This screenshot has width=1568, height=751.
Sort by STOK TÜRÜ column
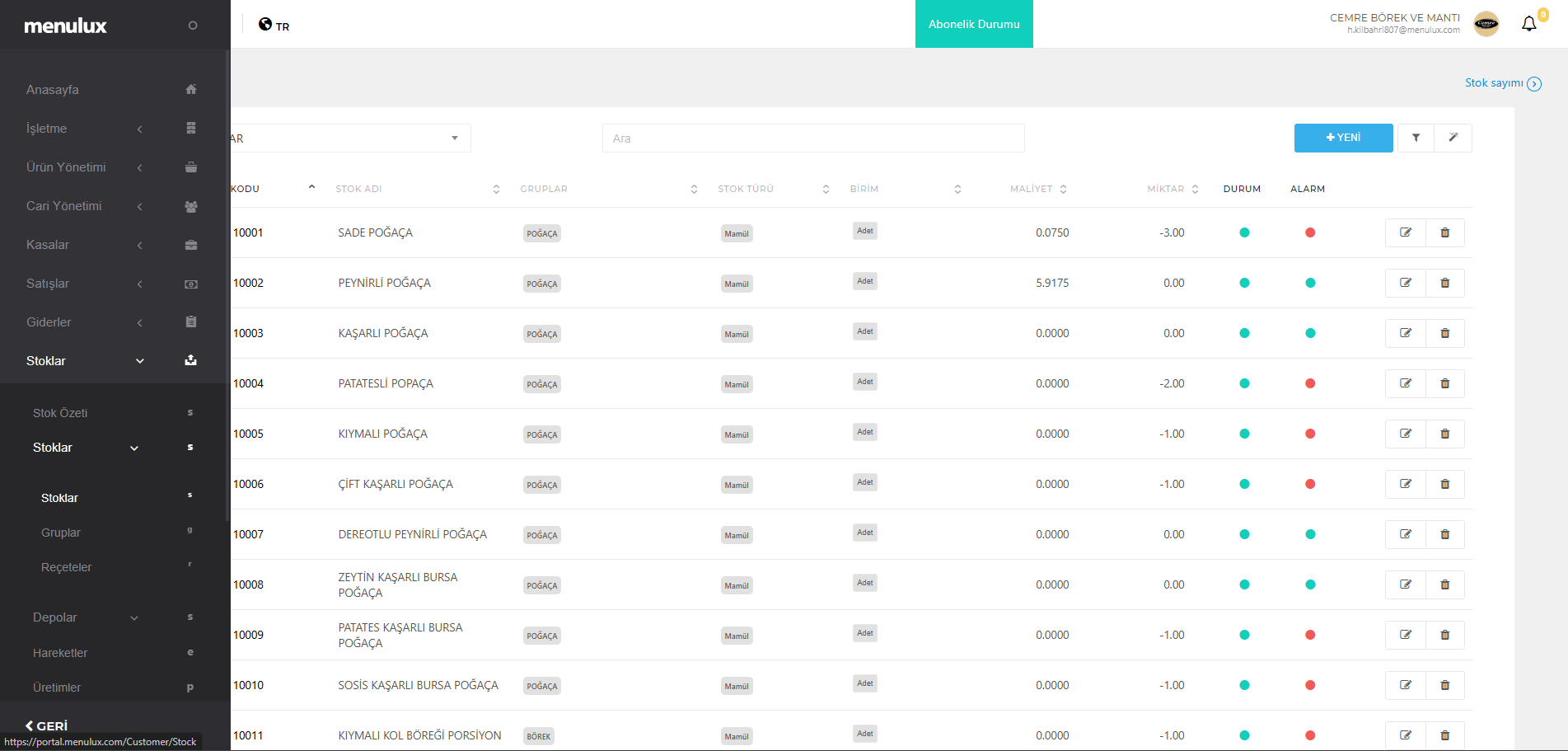point(774,189)
